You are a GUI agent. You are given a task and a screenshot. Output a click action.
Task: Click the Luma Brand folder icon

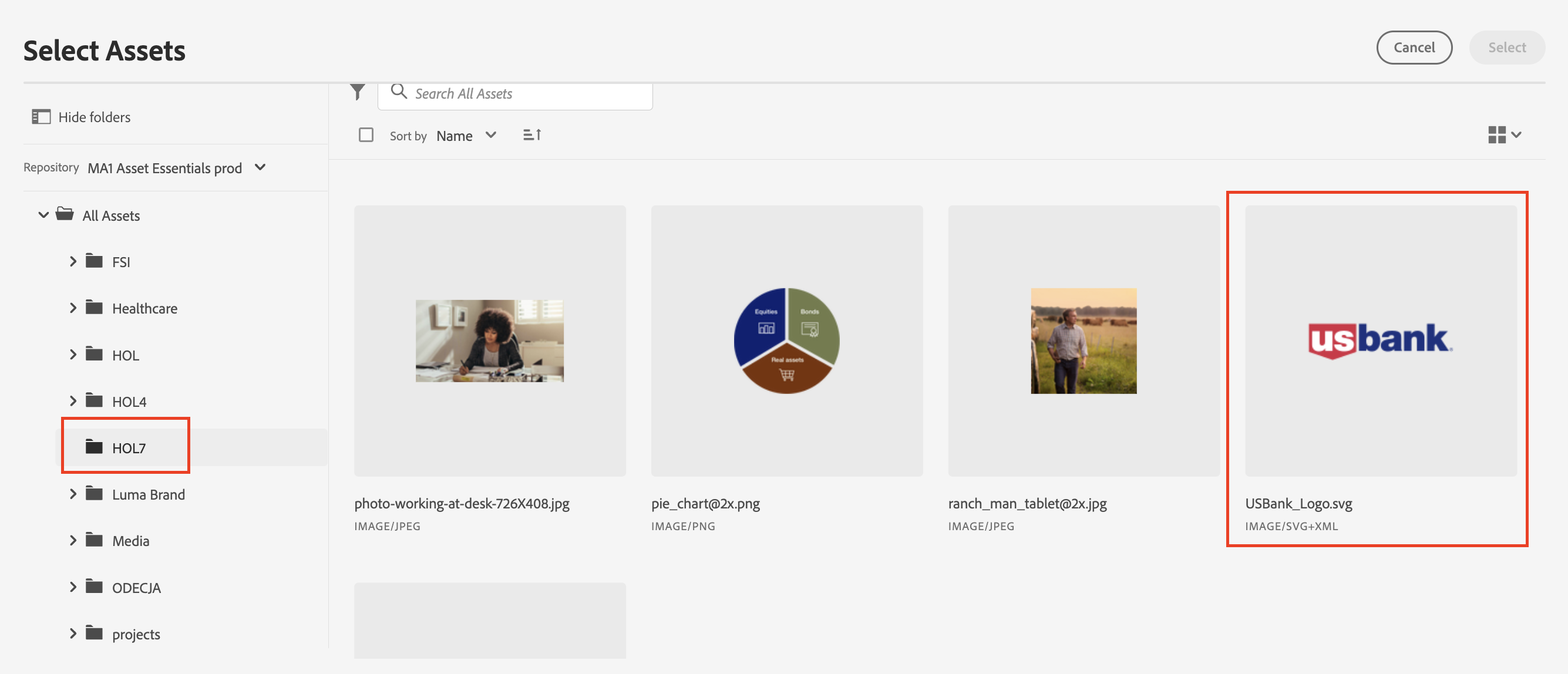pos(94,493)
